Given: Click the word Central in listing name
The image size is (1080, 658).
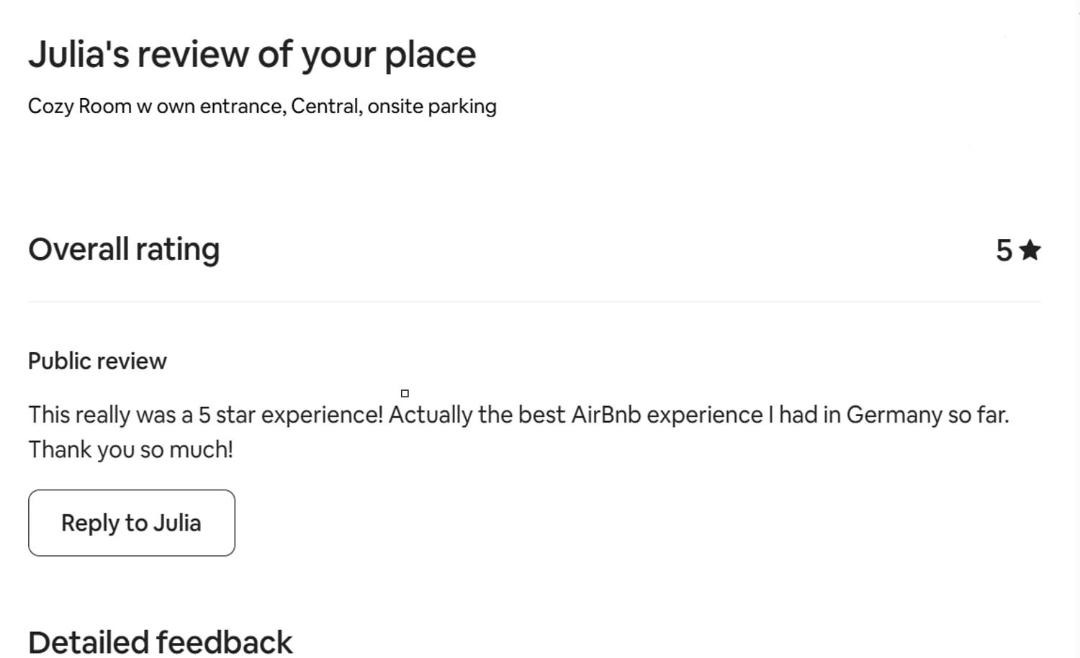Looking at the screenshot, I should coord(325,106).
